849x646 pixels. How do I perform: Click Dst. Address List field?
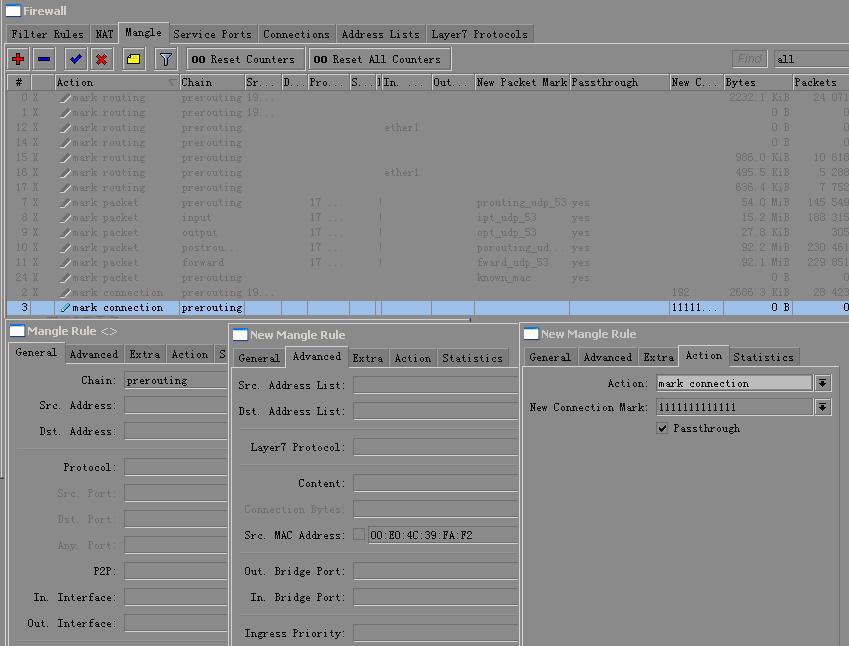(435, 411)
